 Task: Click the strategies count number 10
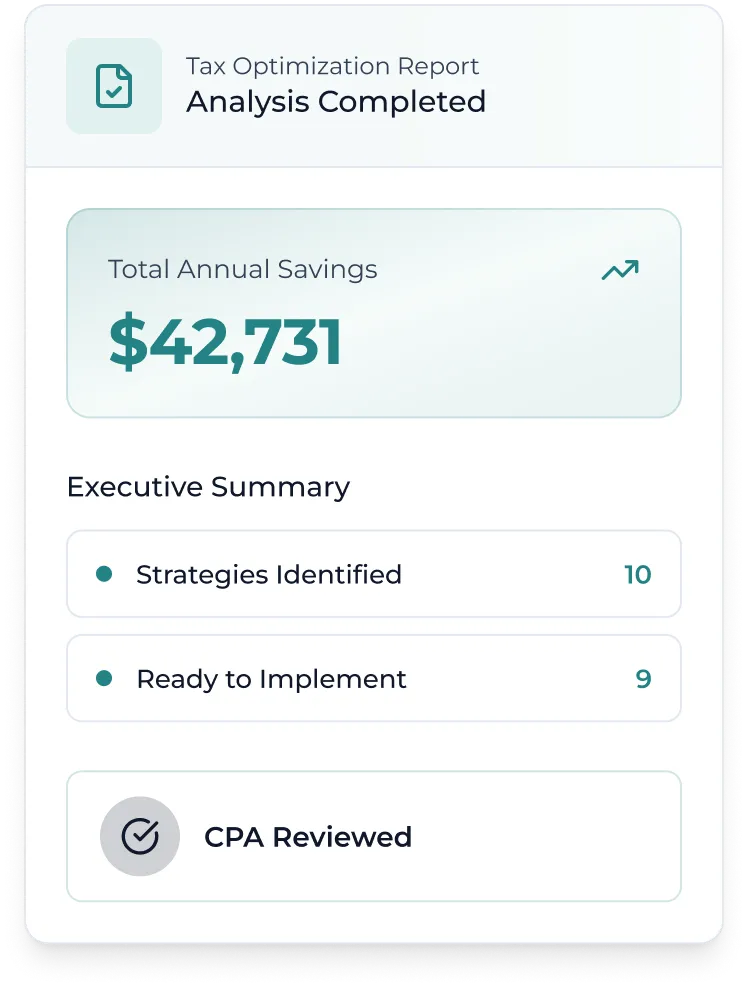click(x=637, y=575)
